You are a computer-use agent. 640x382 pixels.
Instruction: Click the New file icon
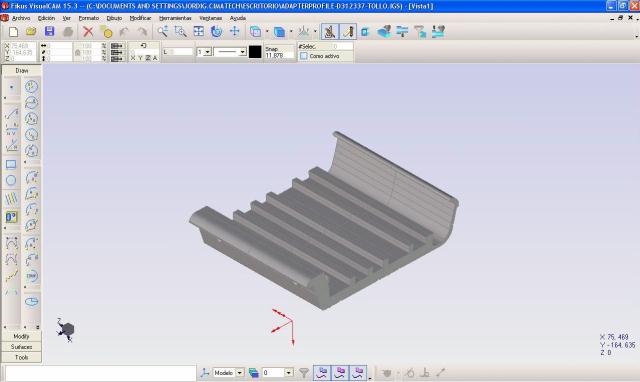click(x=13, y=32)
